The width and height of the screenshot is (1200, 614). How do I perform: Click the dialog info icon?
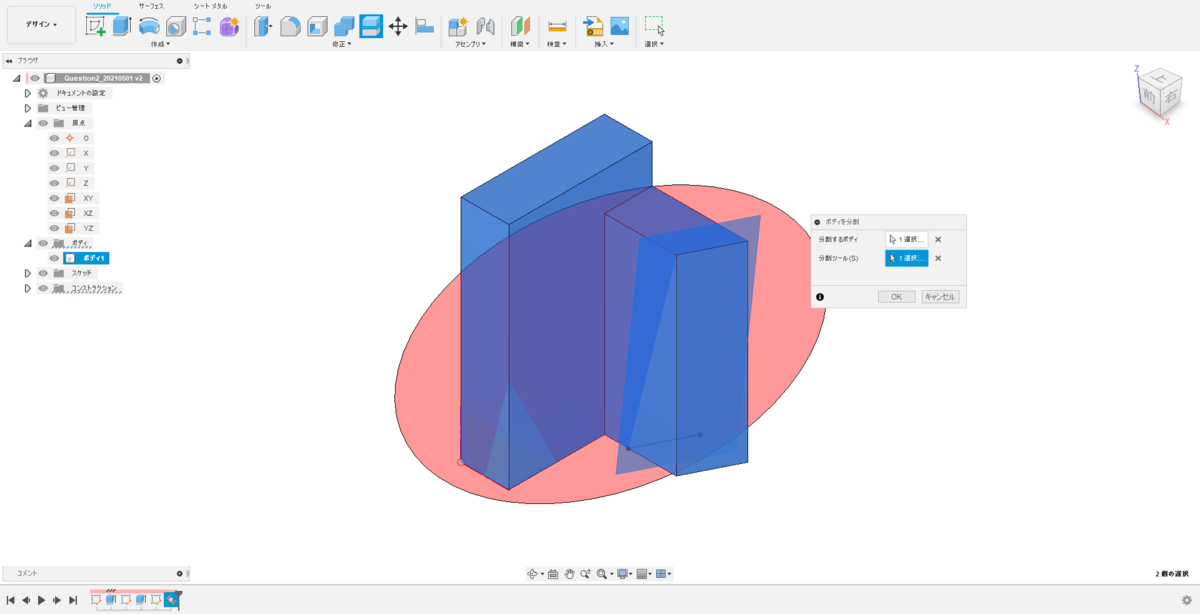[820, 297]
